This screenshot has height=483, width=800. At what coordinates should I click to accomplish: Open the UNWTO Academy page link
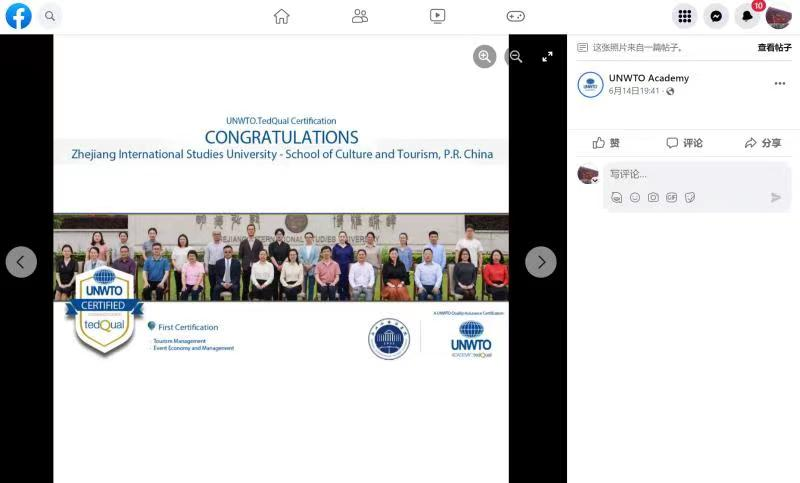(x=648, y=78)
